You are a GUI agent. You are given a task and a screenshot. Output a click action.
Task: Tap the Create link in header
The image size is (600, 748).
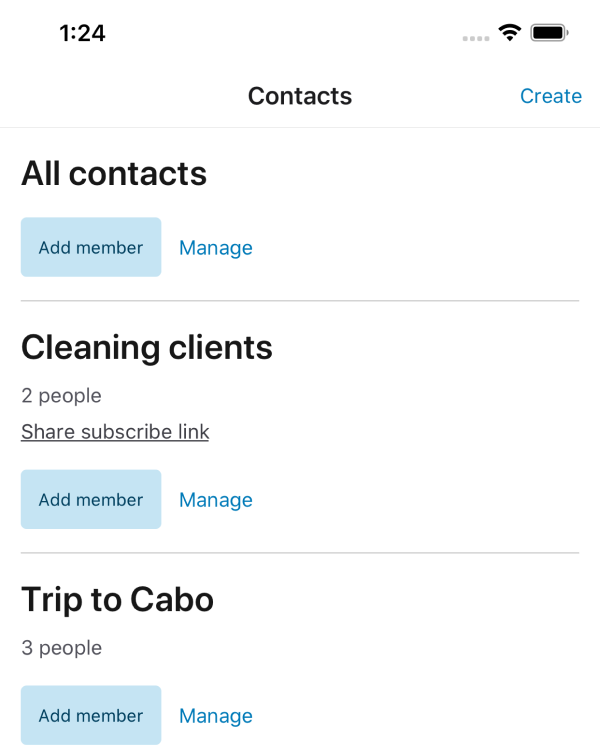(550, 96)
